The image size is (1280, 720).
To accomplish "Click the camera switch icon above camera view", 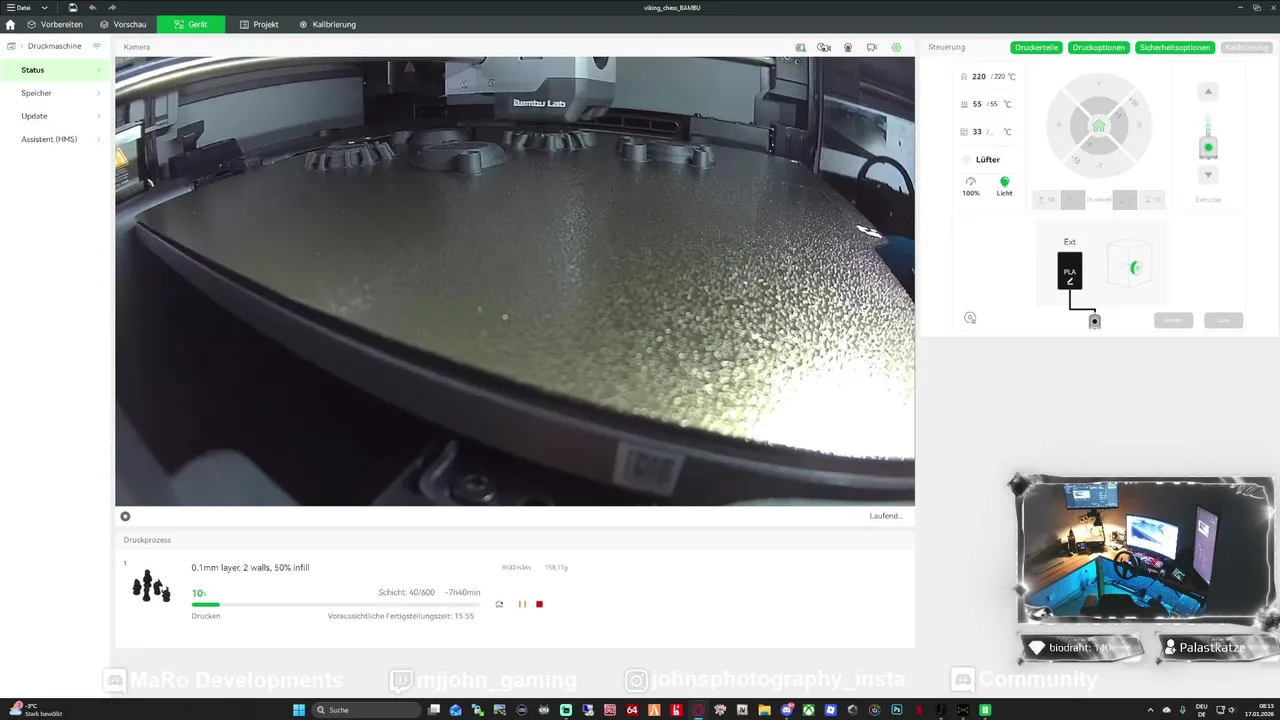I will [872, 47].
